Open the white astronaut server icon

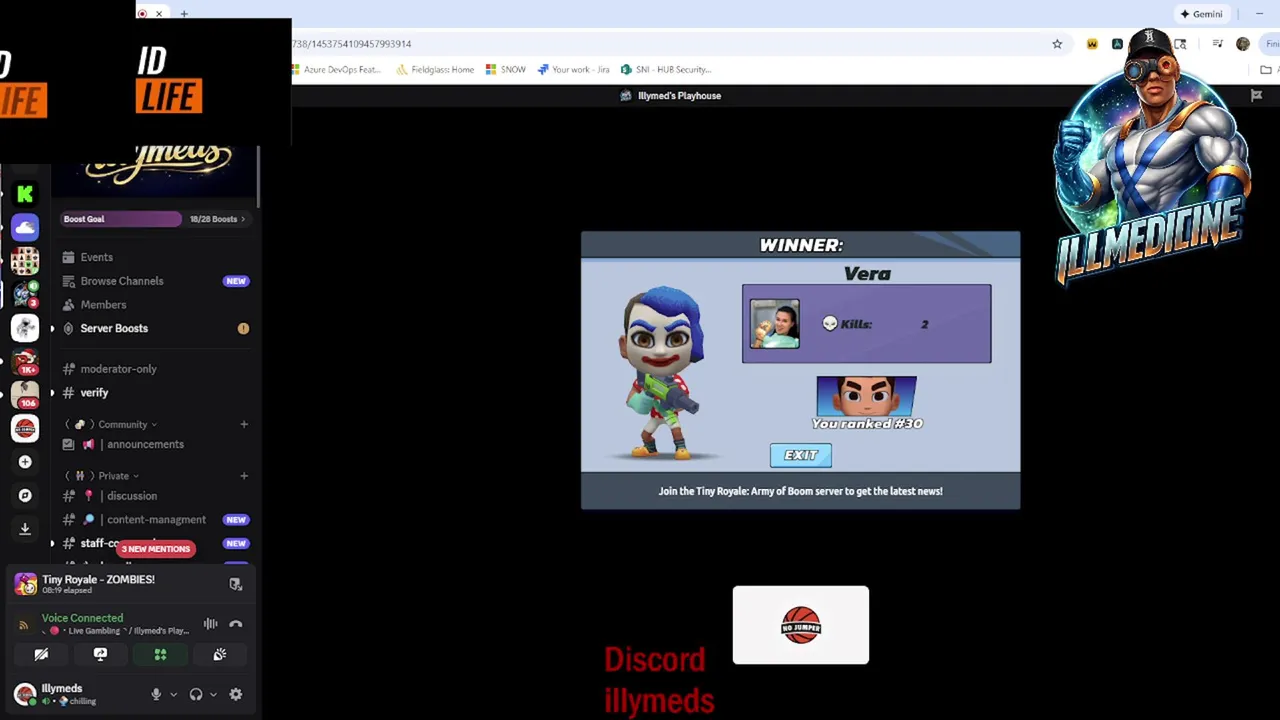pos(25,328)
